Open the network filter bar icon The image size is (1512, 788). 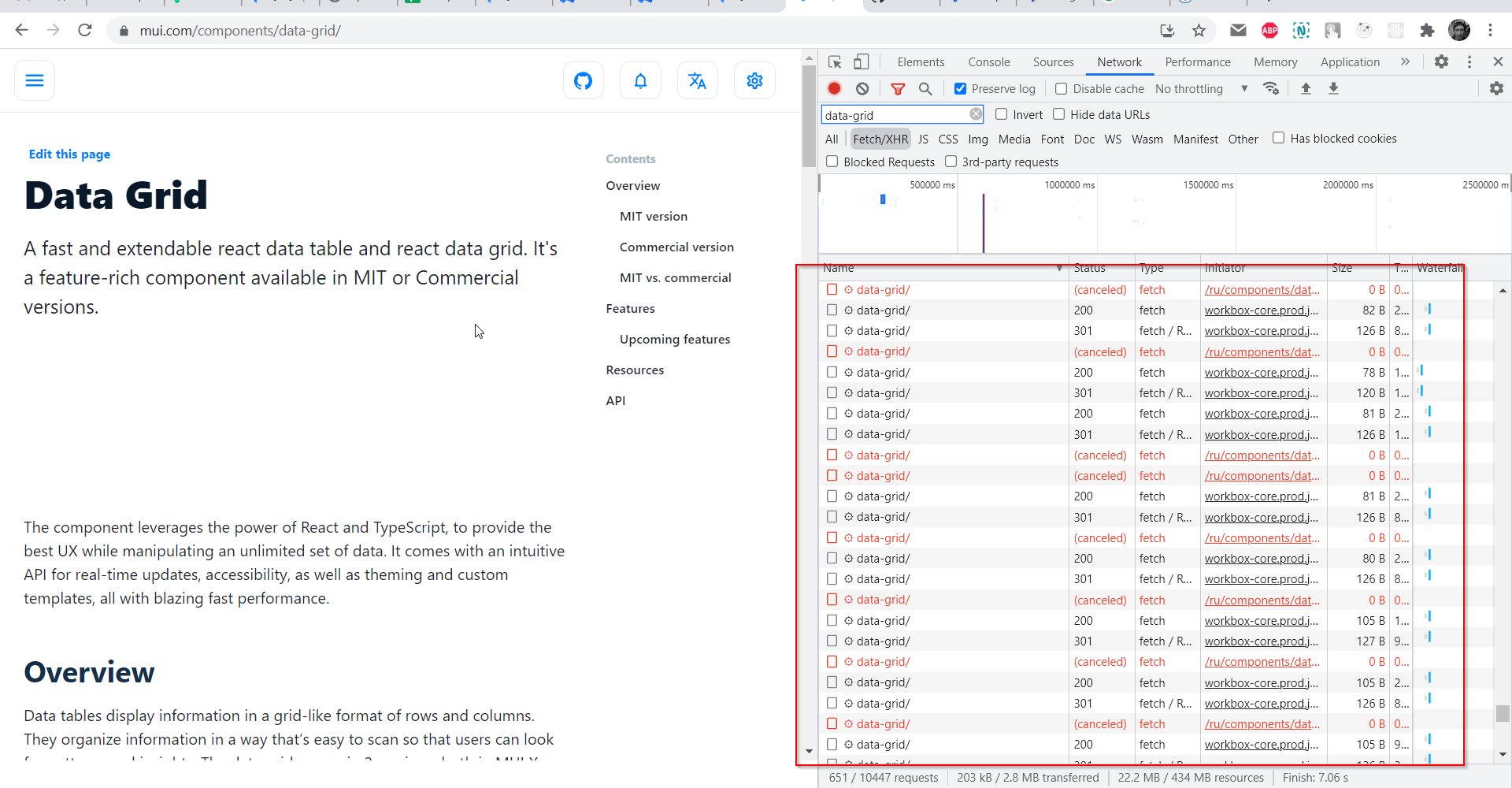point(898,88)
